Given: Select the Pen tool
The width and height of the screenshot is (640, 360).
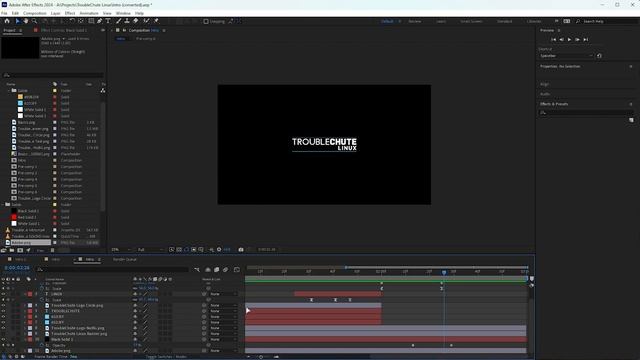Looking at the screenshot, I should pos(100,21).
